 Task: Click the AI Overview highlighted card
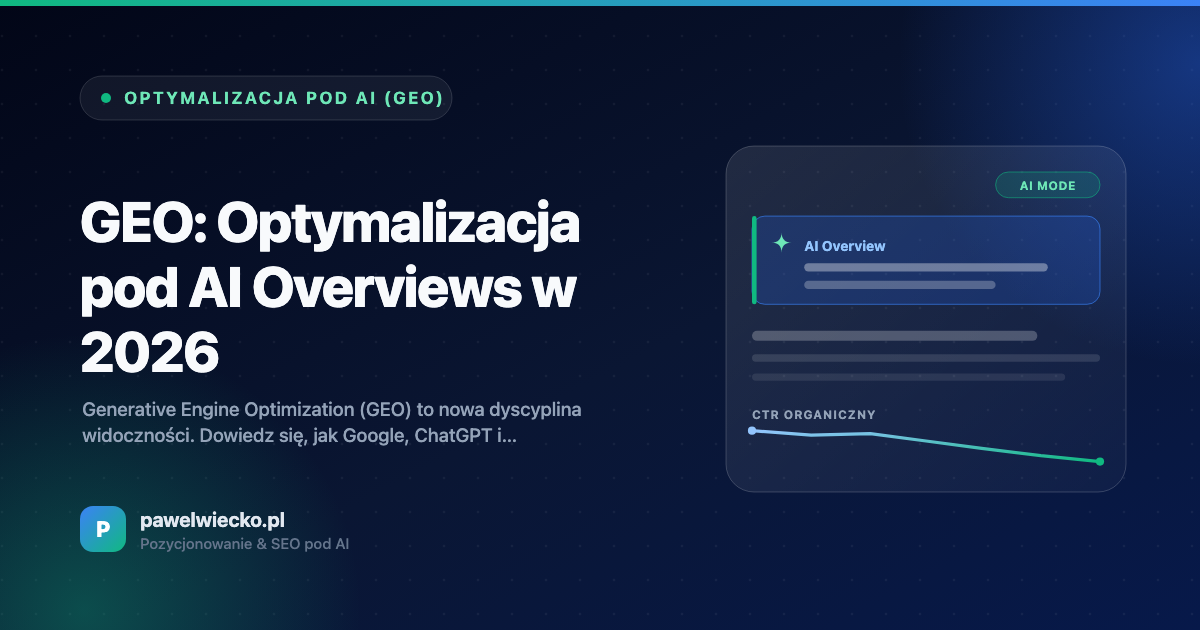(x=926, y=260)
